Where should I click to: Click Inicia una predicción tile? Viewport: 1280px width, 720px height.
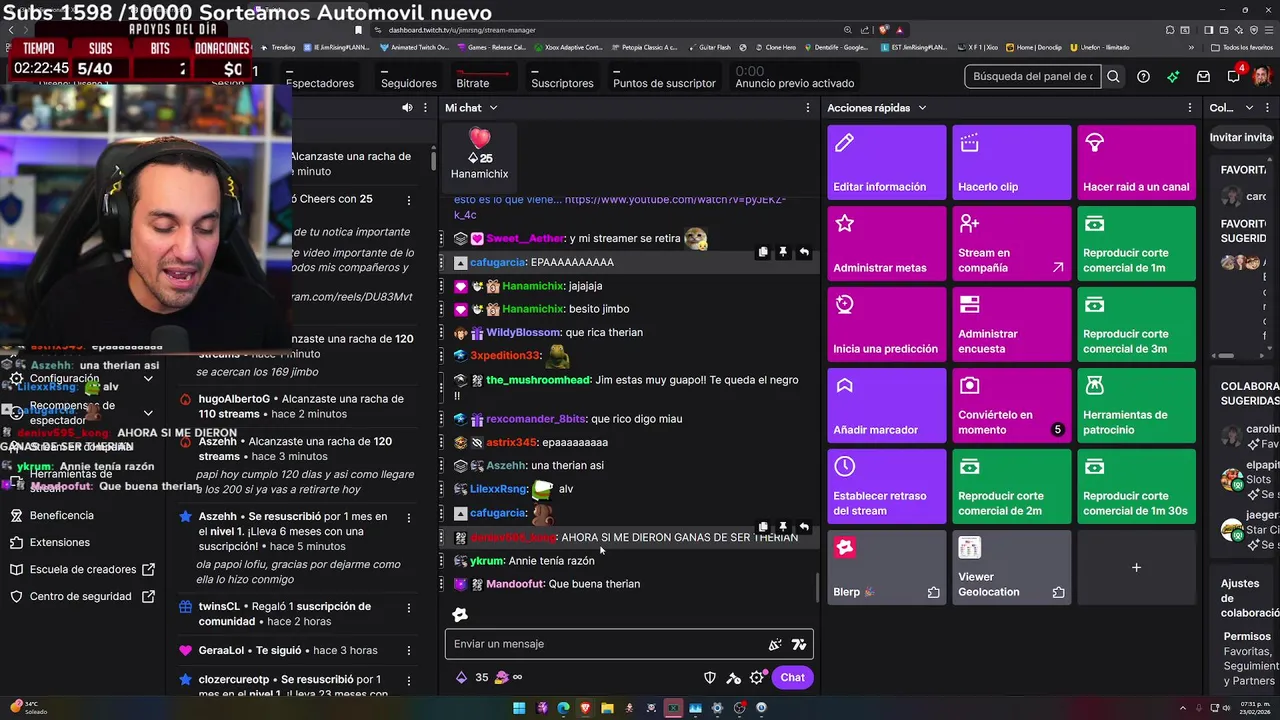click(x=886, y=324)
